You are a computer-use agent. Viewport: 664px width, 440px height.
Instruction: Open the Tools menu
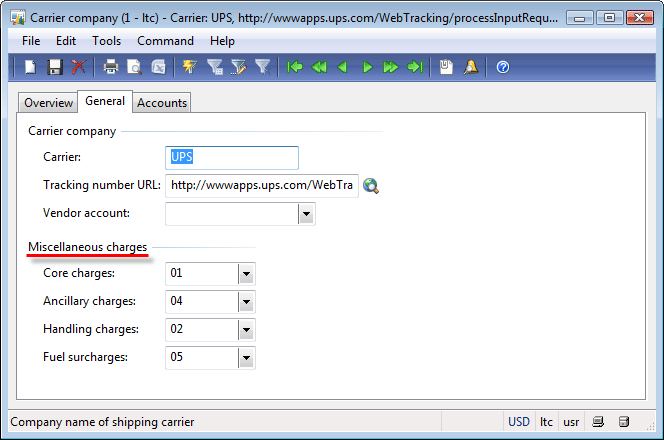tap(106, 41)
